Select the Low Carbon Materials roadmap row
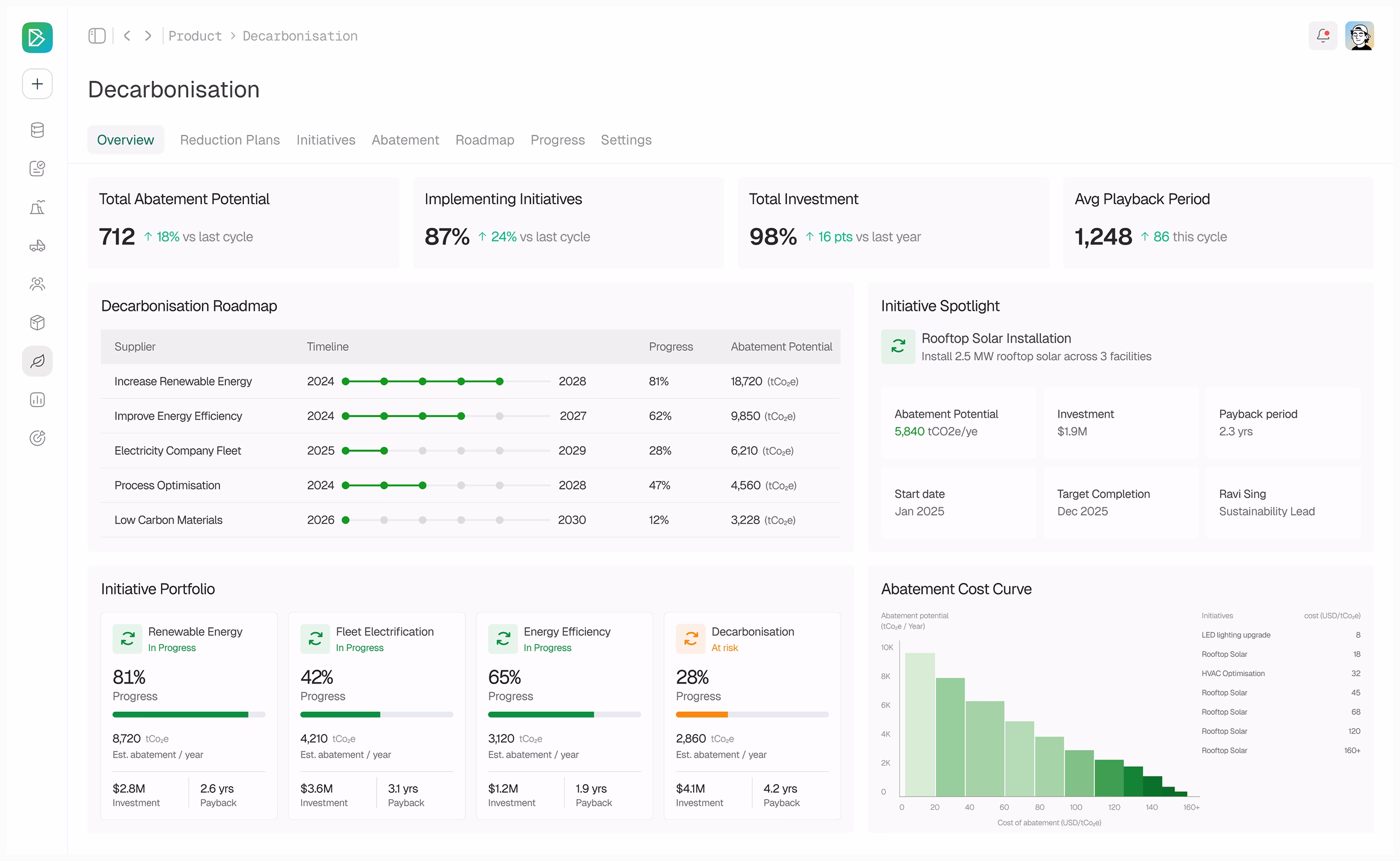Screen dimensions: 1400x861 click(471, 521)
